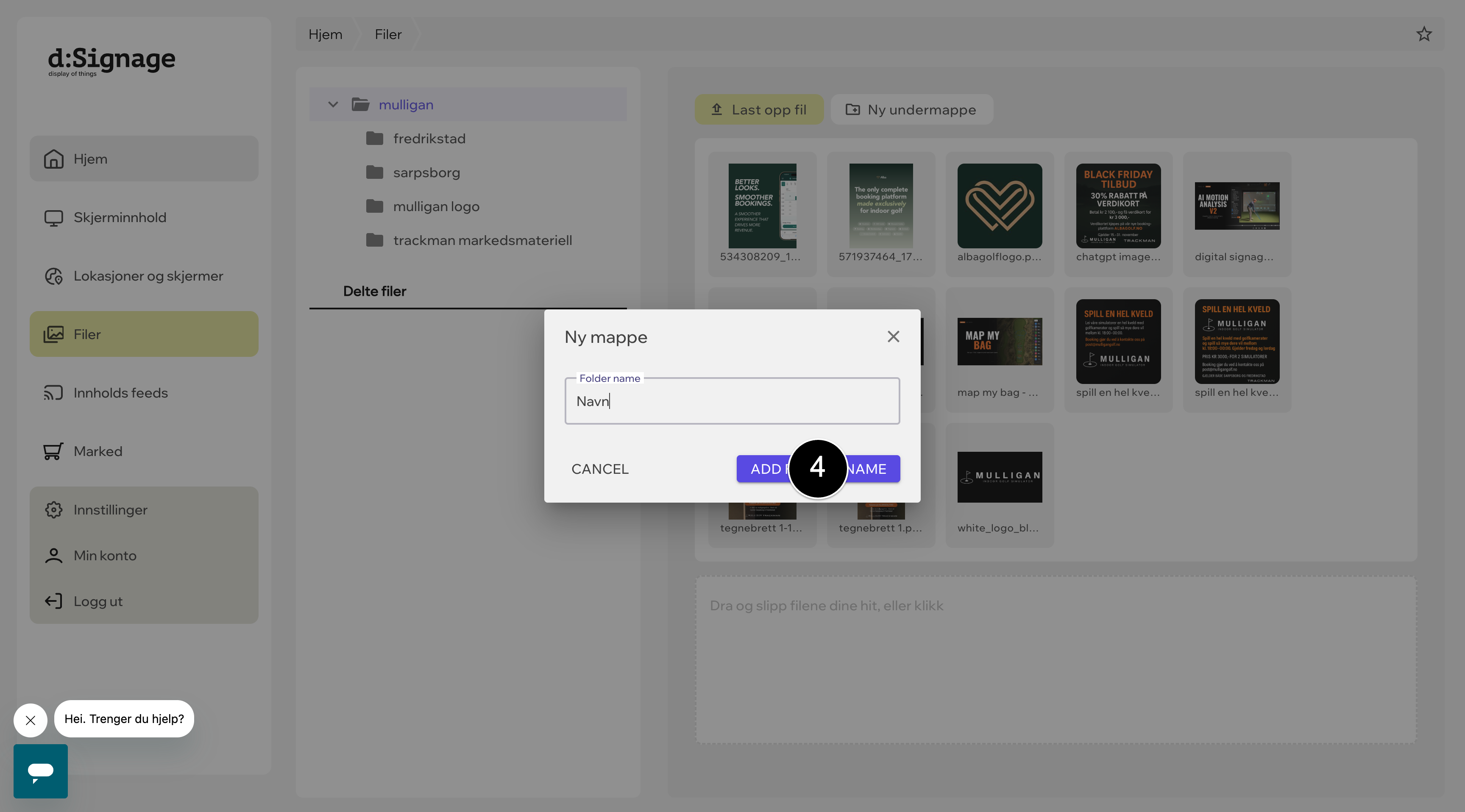The height and width of the screenshot is (812, 1465).
Task: Dismiss the help chat bubble
Action: point(31,720)
